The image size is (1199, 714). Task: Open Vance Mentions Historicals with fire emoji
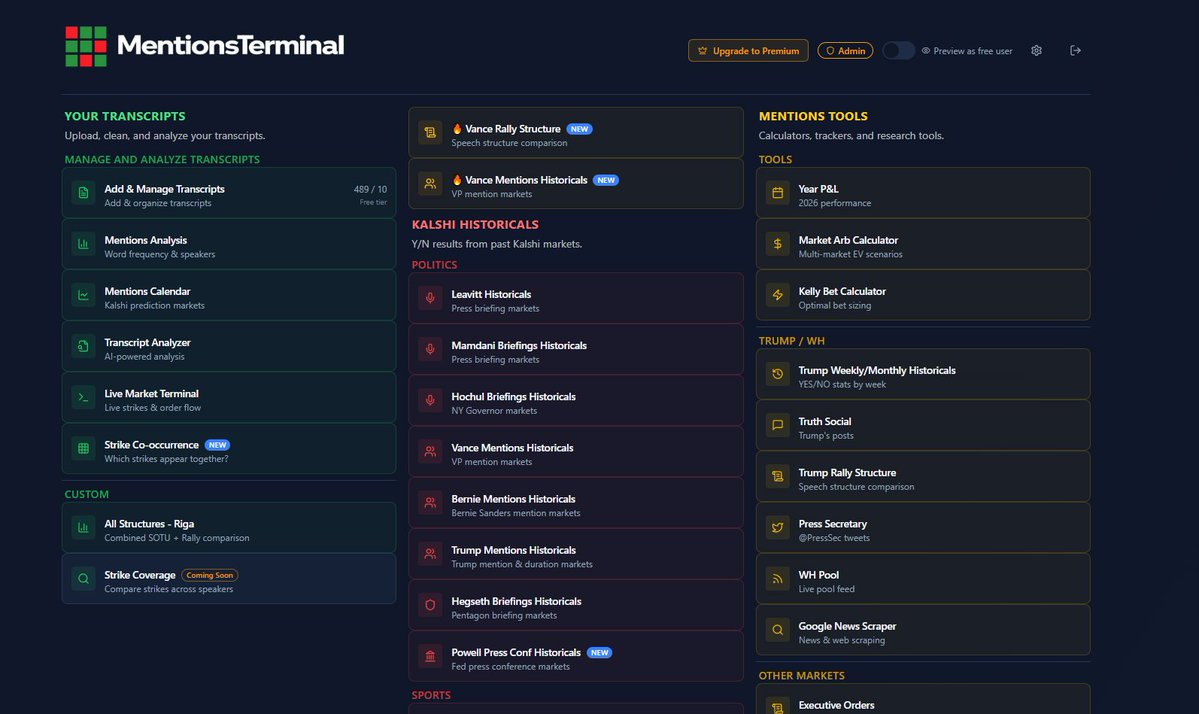tap(576, 183)
